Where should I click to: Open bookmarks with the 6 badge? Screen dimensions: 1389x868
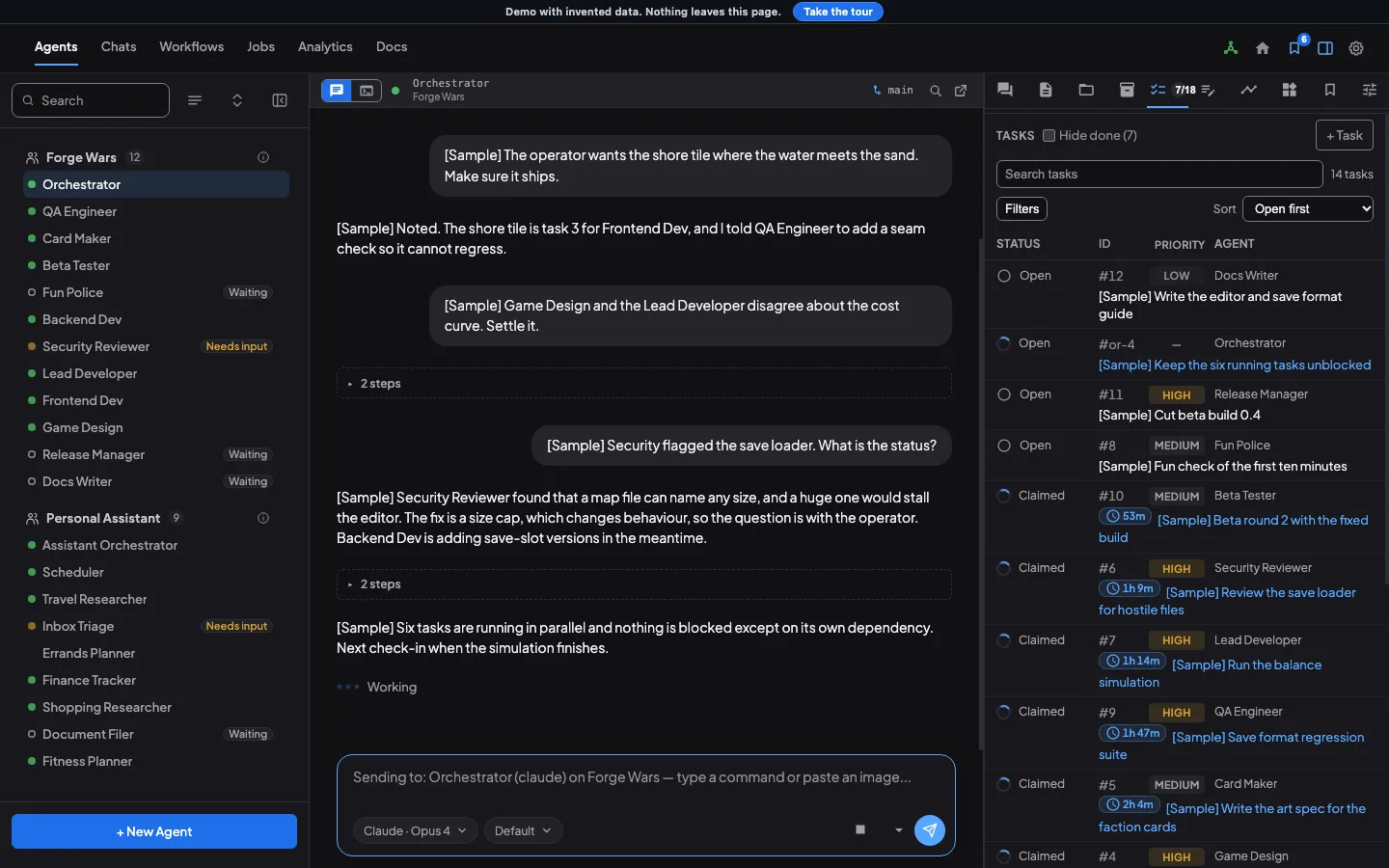[1294, 48]
